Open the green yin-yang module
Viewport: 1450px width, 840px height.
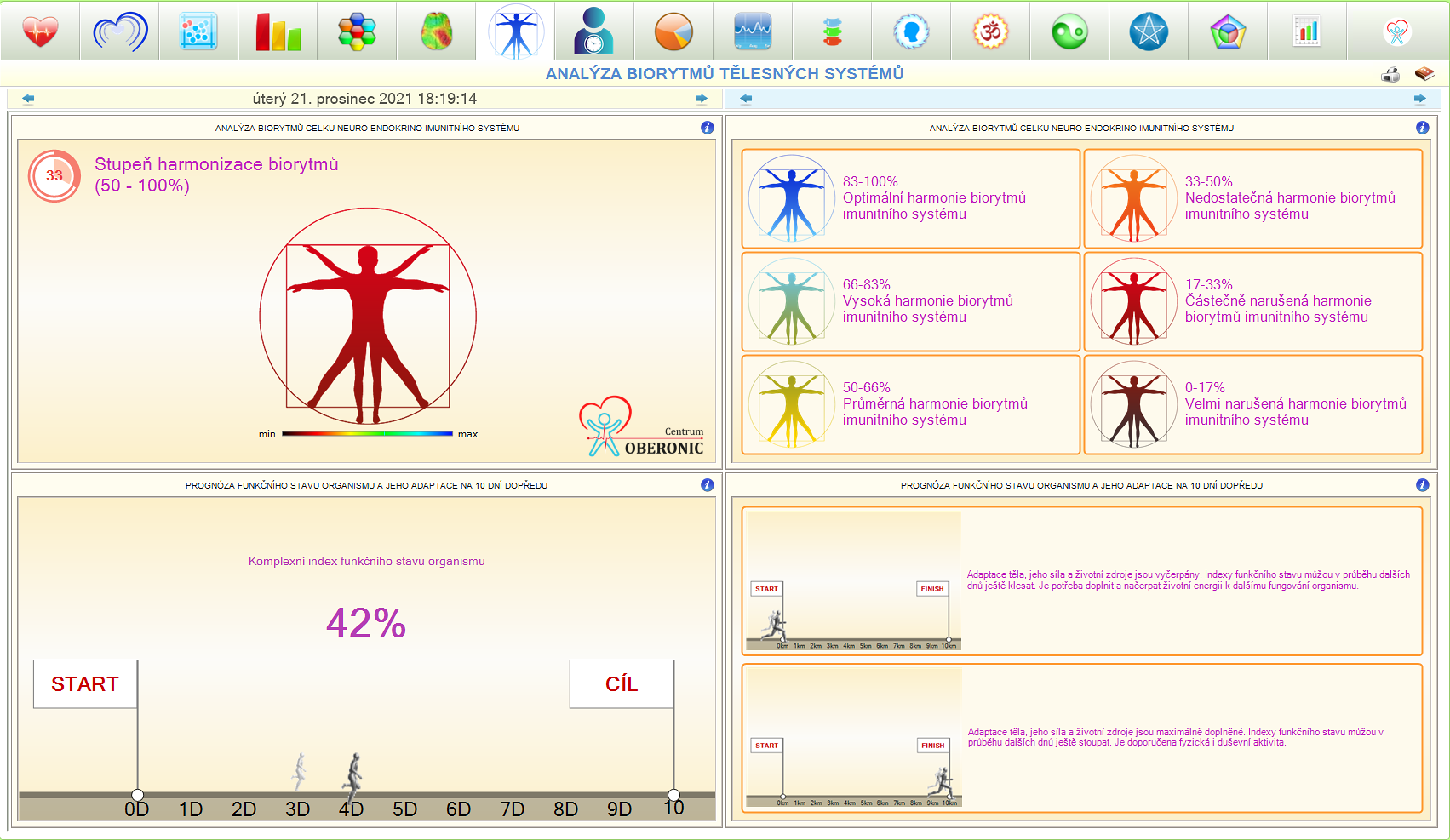point(1069,31)
